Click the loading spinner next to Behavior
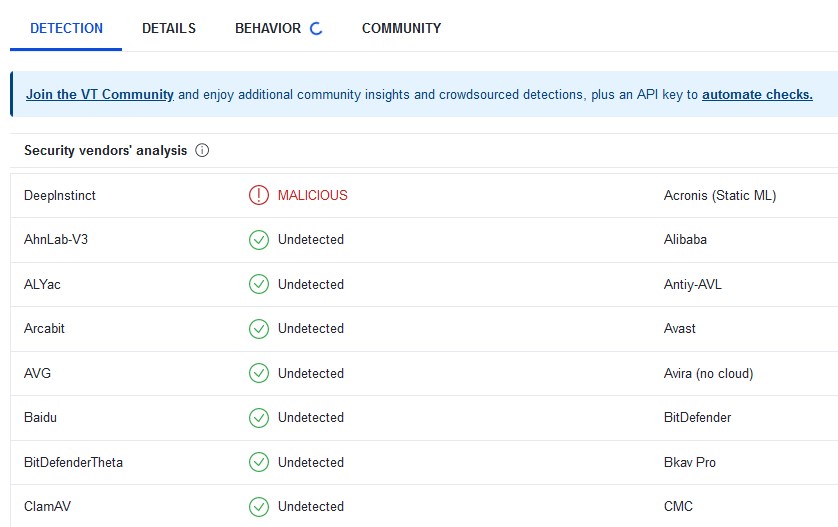Image resolution: width=838 pixels, height=527 pixels. 316,29
